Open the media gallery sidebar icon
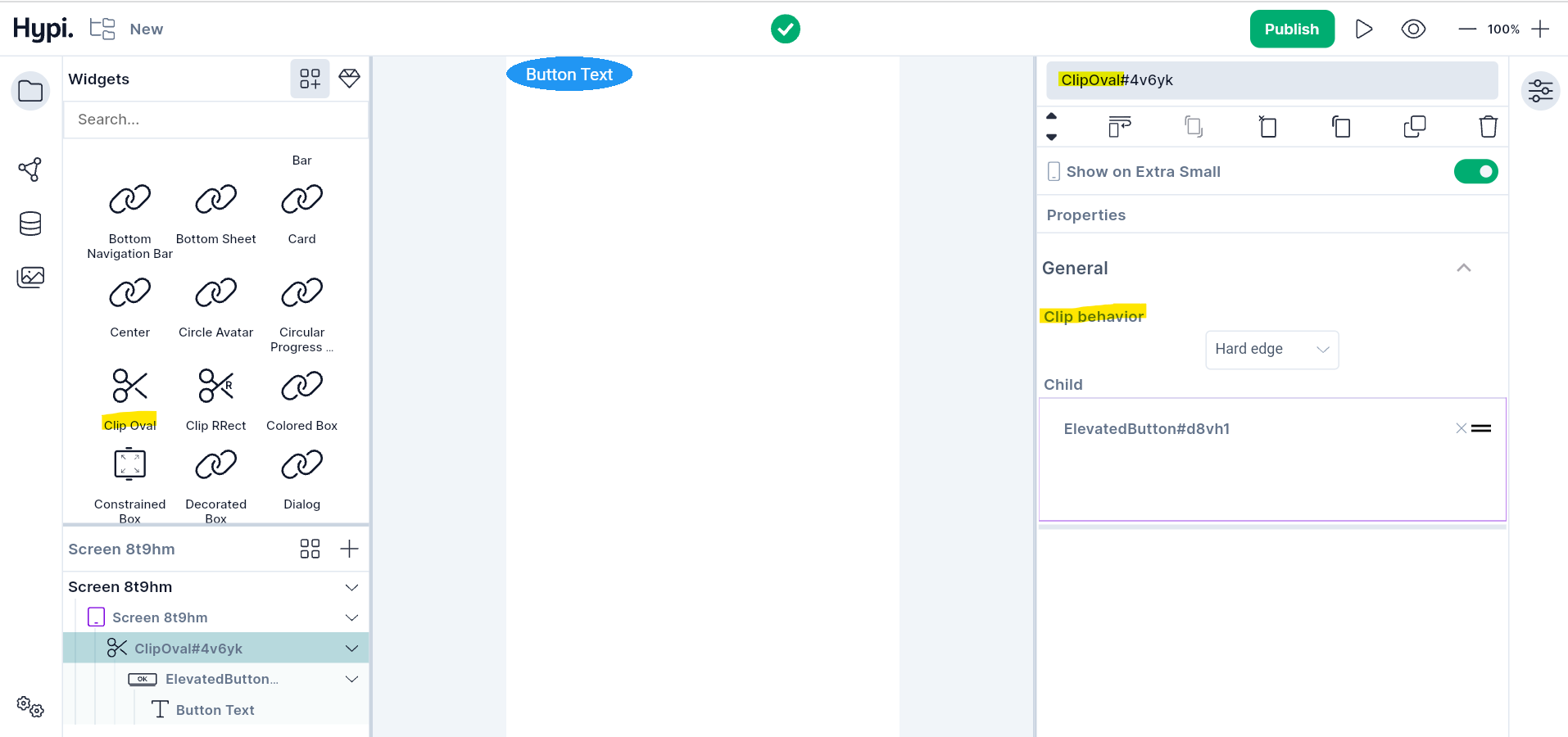This screenshot has width=1568, height=737. point(30,278)
